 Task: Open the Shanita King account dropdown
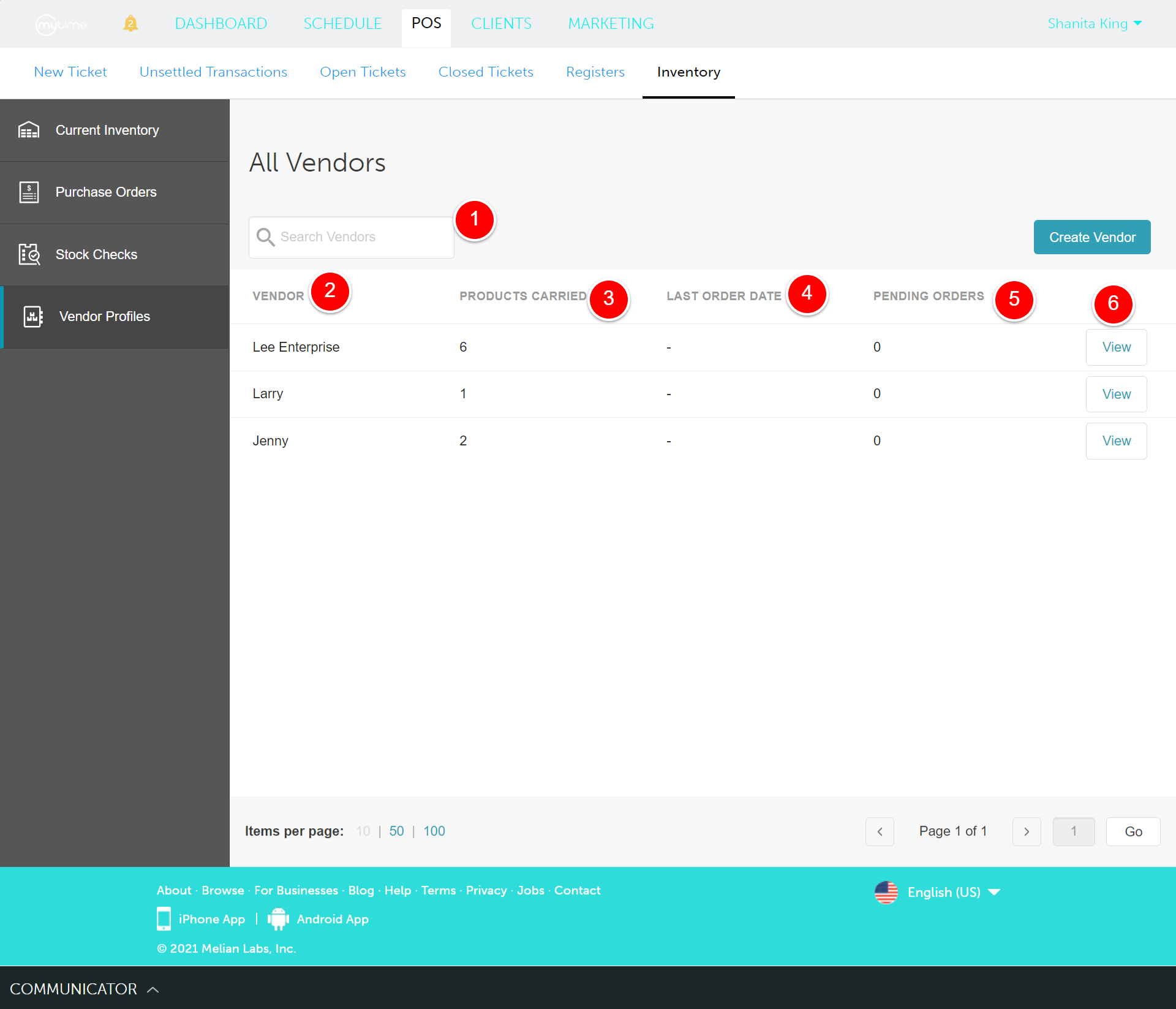[x=1094, y=24]
